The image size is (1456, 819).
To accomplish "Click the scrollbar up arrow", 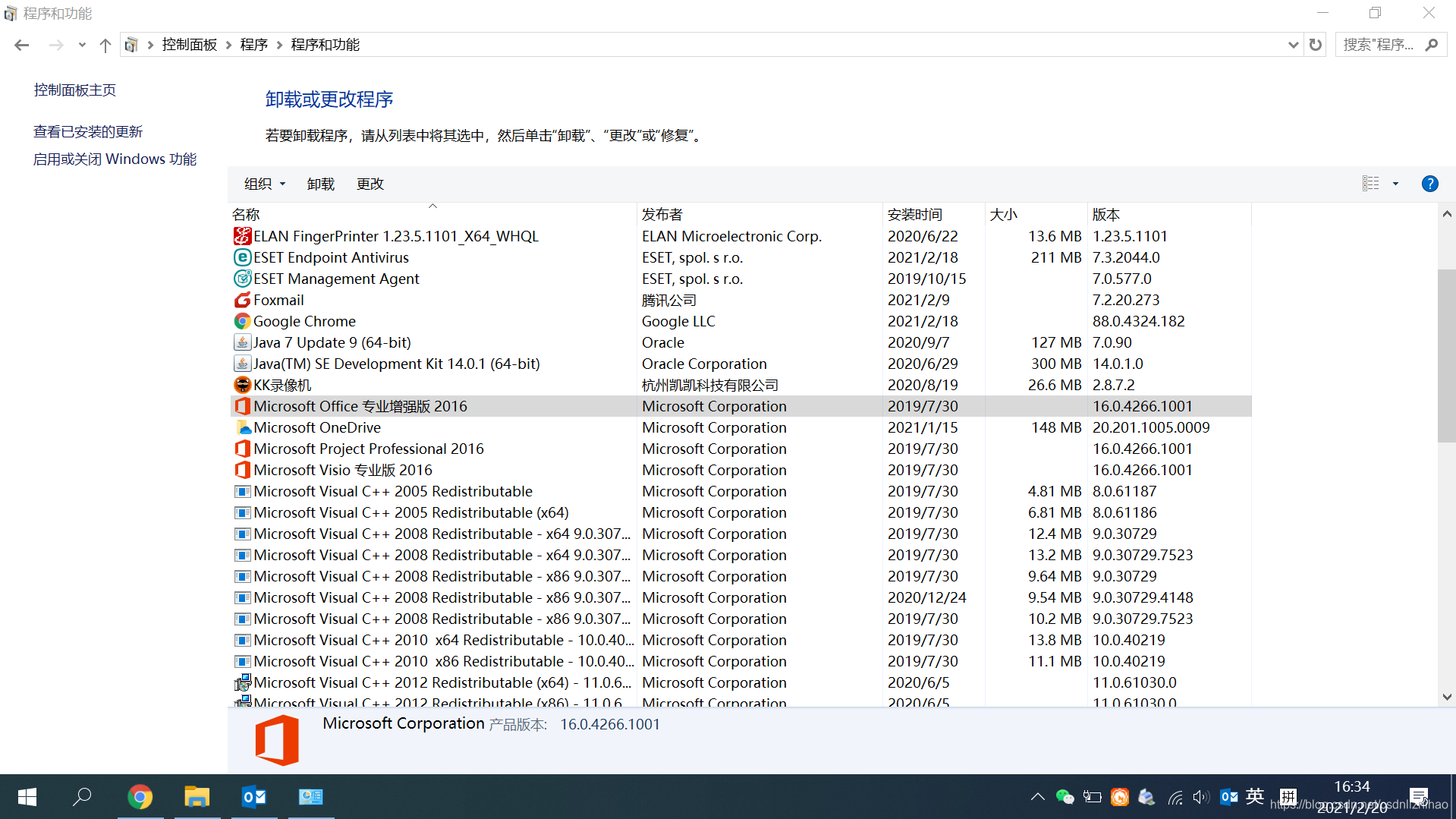I will pyautogui.click(x=1446, y=214).
